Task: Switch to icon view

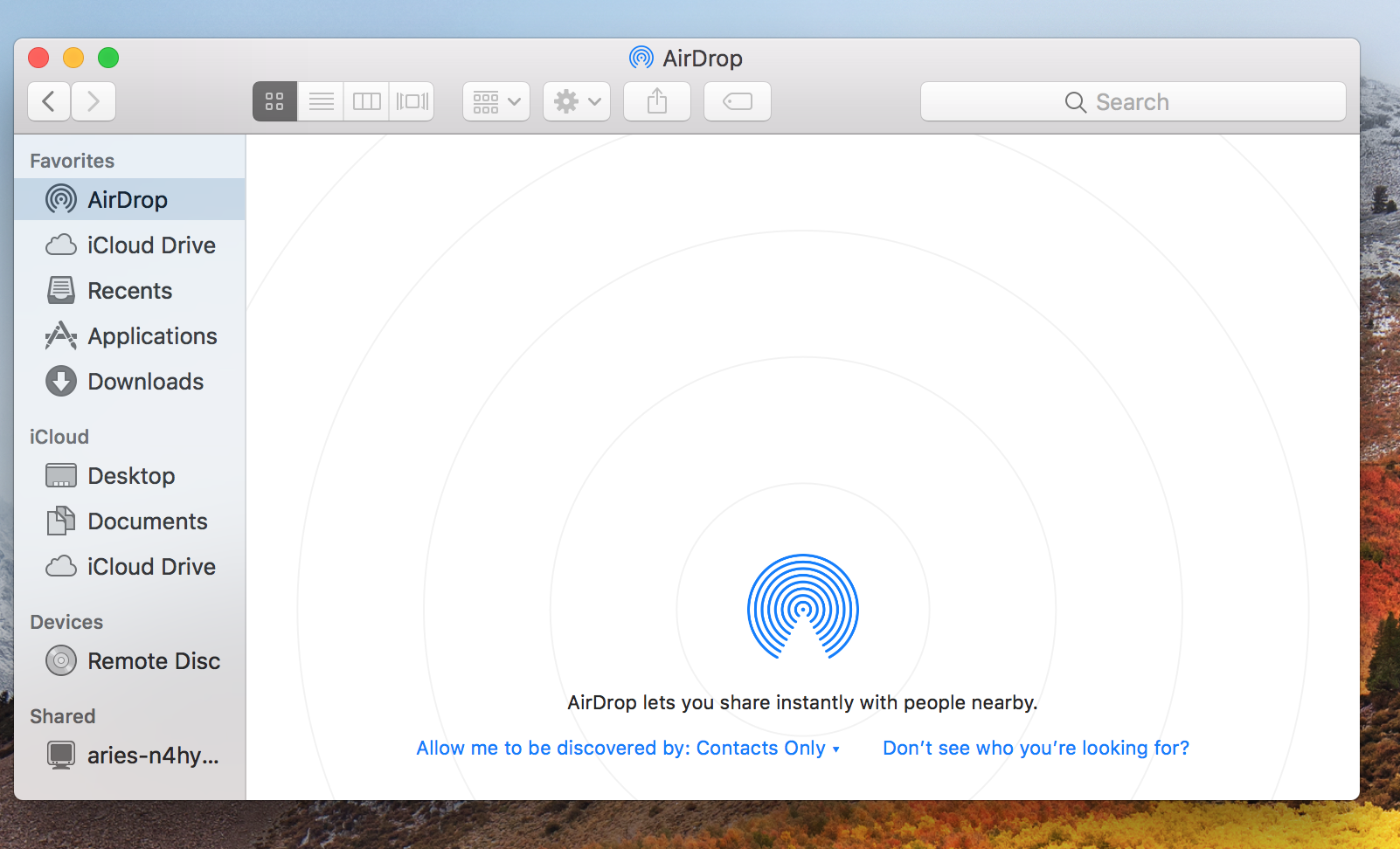Action: coord(274,101)
